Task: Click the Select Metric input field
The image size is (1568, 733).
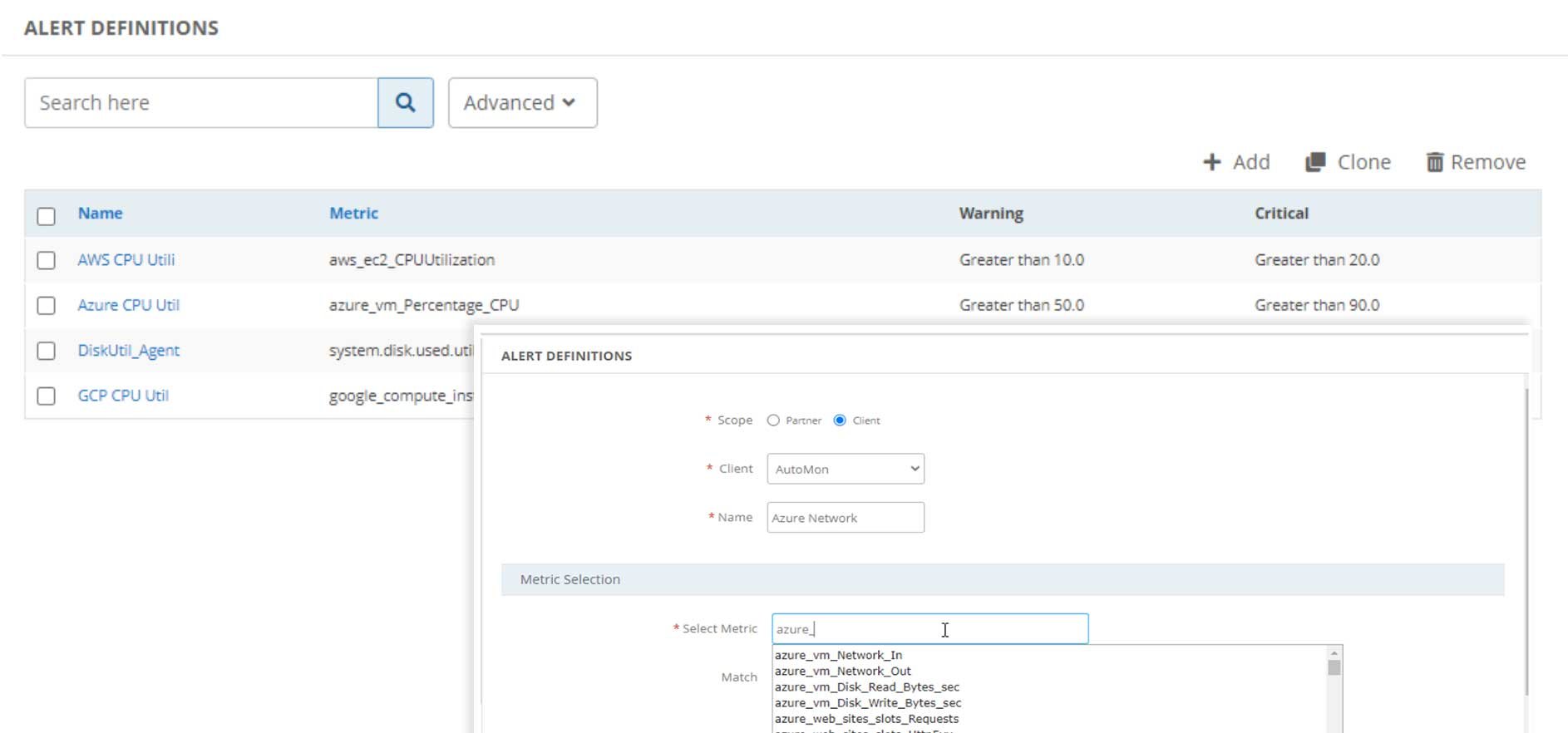Action: (x=929, y=629)
